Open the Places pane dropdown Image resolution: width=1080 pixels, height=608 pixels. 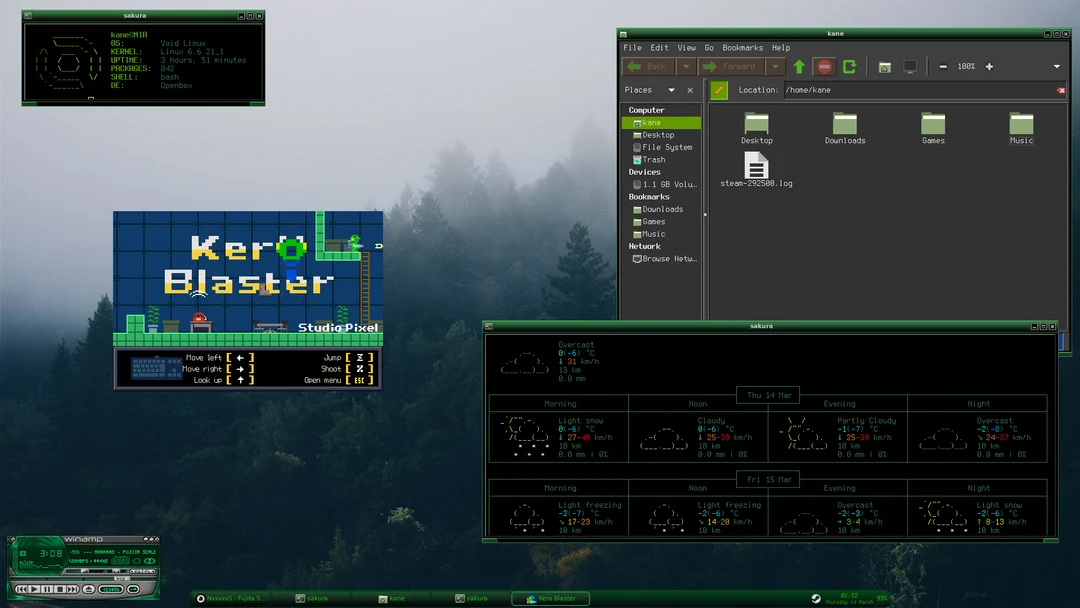[x=671, y=89]
